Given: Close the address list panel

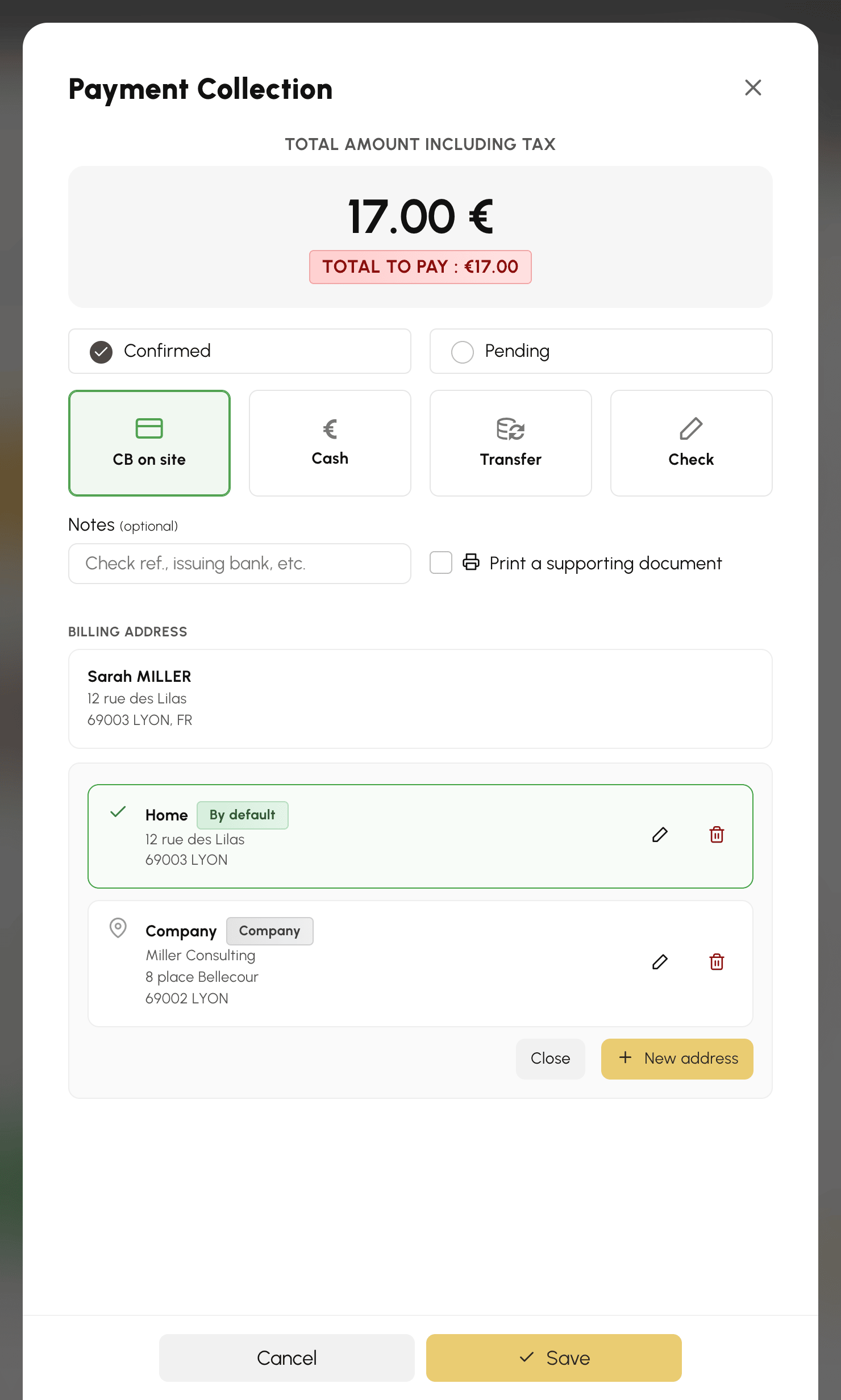Looking at the screenshot, I should [x=551, y=1059].
